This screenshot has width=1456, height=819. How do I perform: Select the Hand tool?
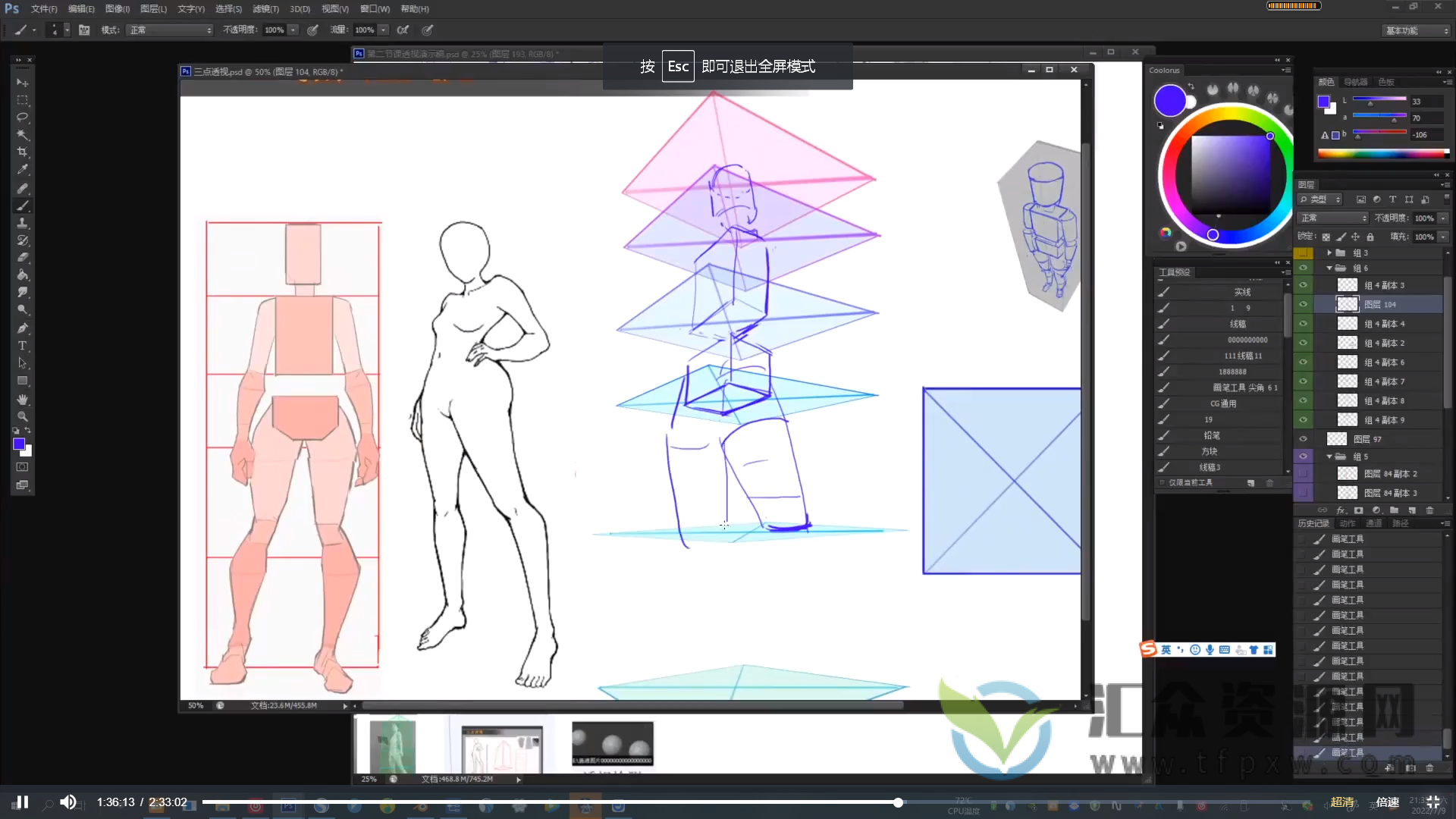coord(23,400)
